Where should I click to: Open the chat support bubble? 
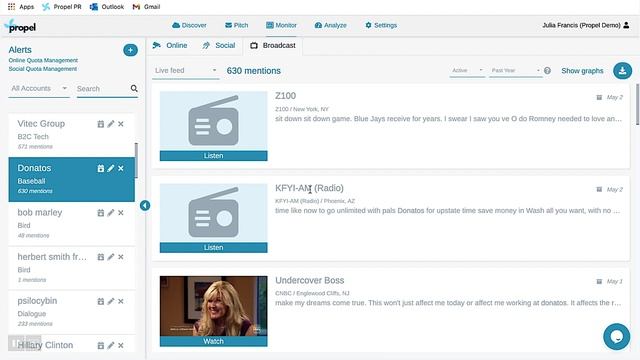coord(616,336)
